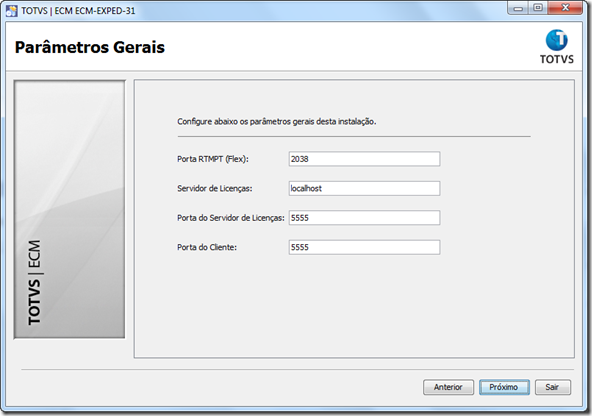Click the 'Parâmetros Gerais' heading
This screenshot has width=592, height=416.
click(90, 48)
